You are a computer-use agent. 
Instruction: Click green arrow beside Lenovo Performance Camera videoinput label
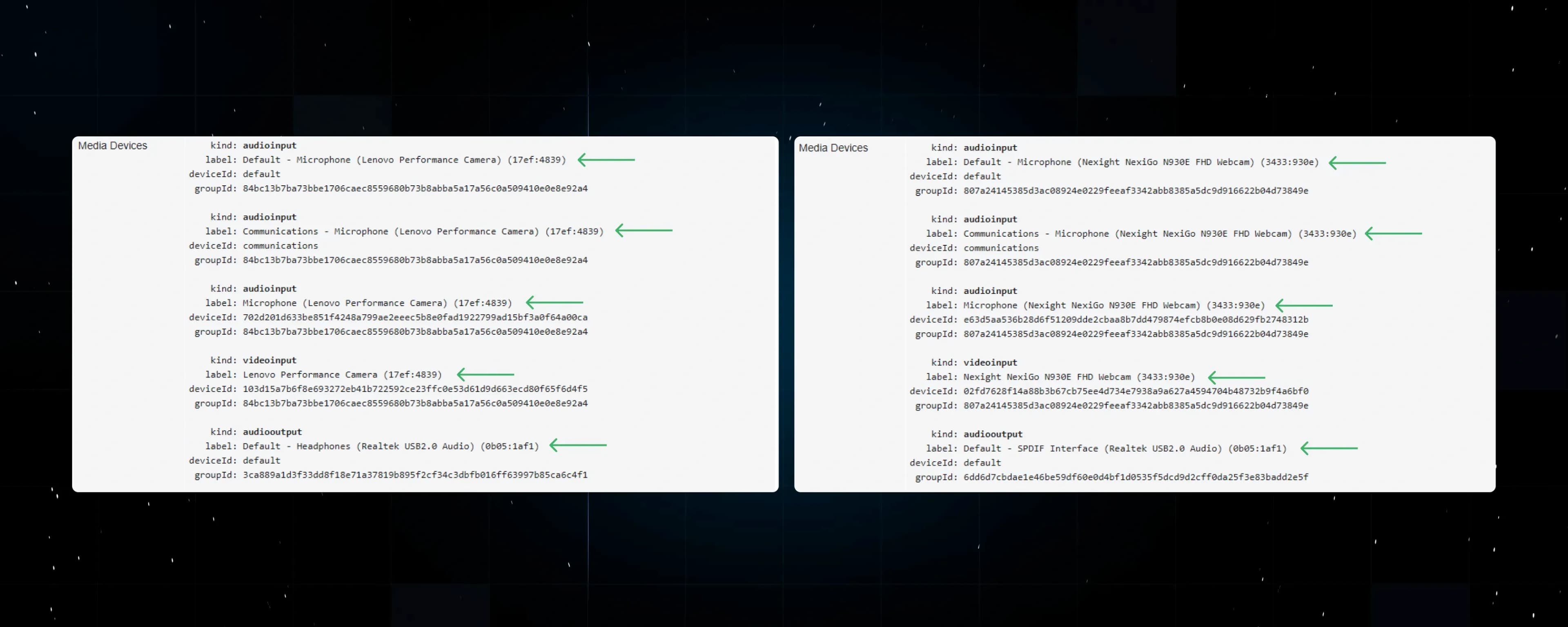coord(485,374)
